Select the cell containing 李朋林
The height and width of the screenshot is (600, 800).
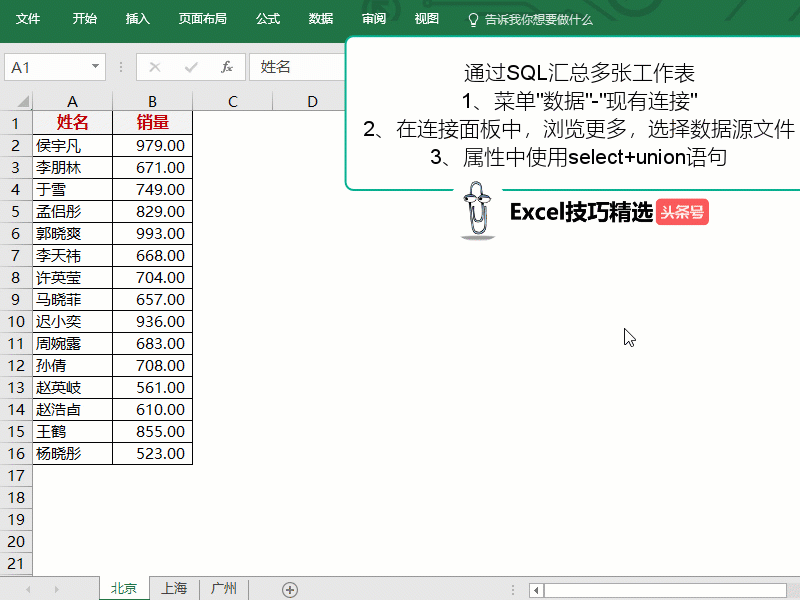[72, 167]
